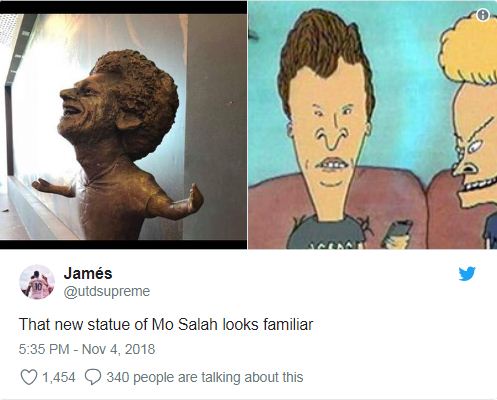Open Jamés's profile avatar
497x400 pixels.
pyautogui.click(x=37, y=282)
